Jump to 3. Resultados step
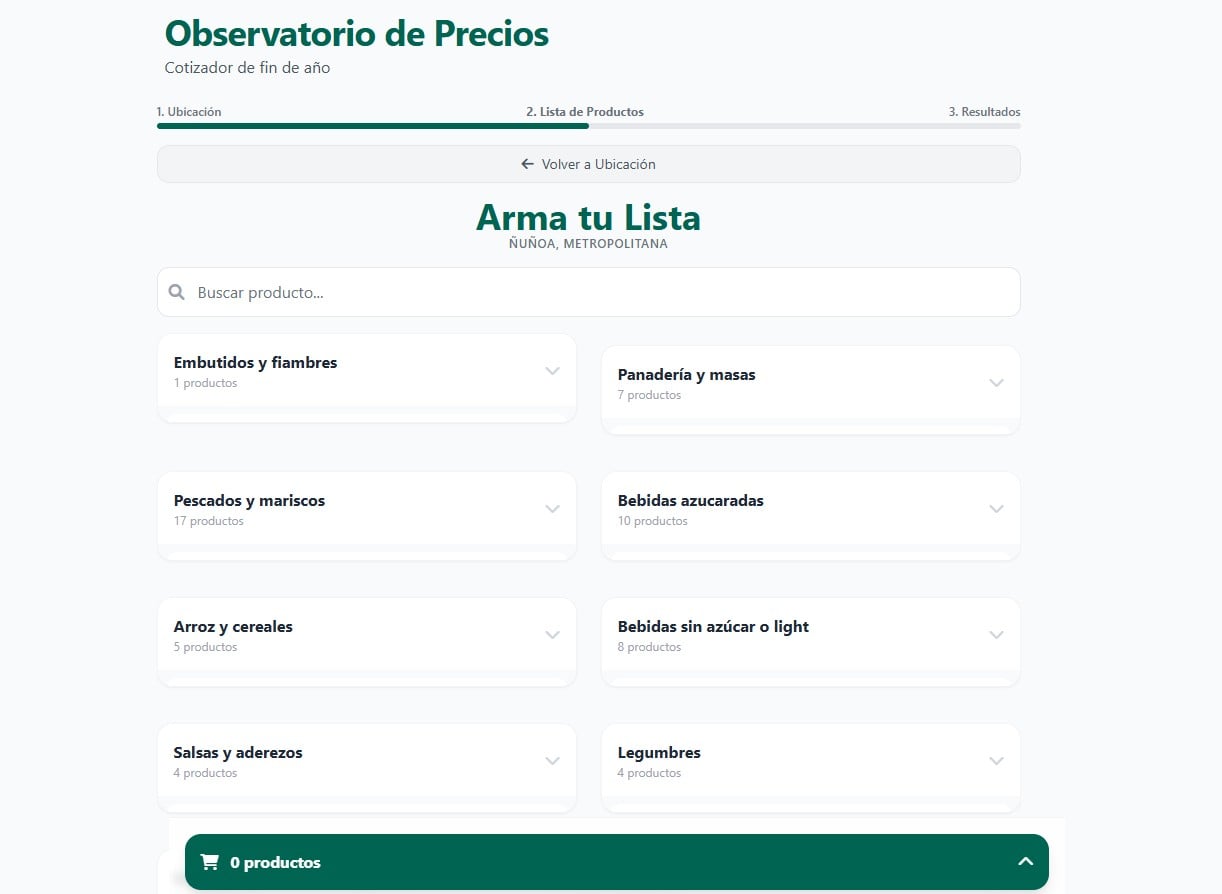1222x894 pixels. tap(984, 112)
